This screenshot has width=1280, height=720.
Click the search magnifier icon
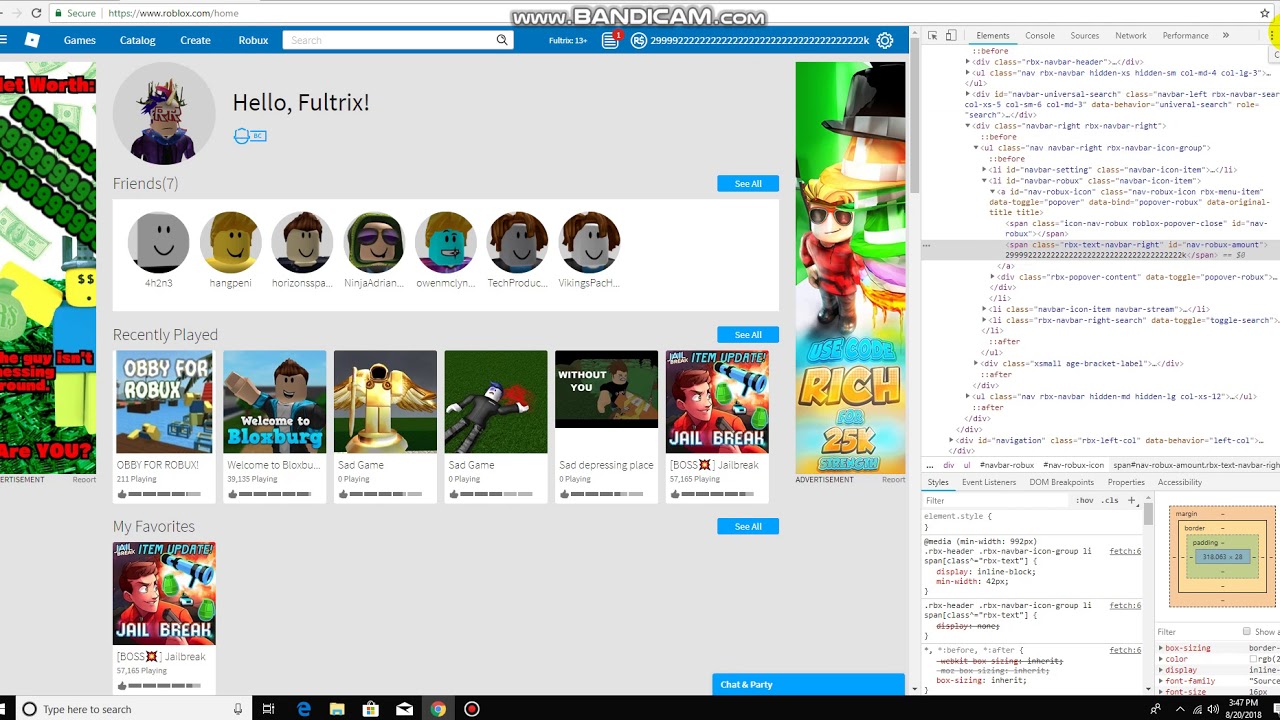click(x=502, y=40)
